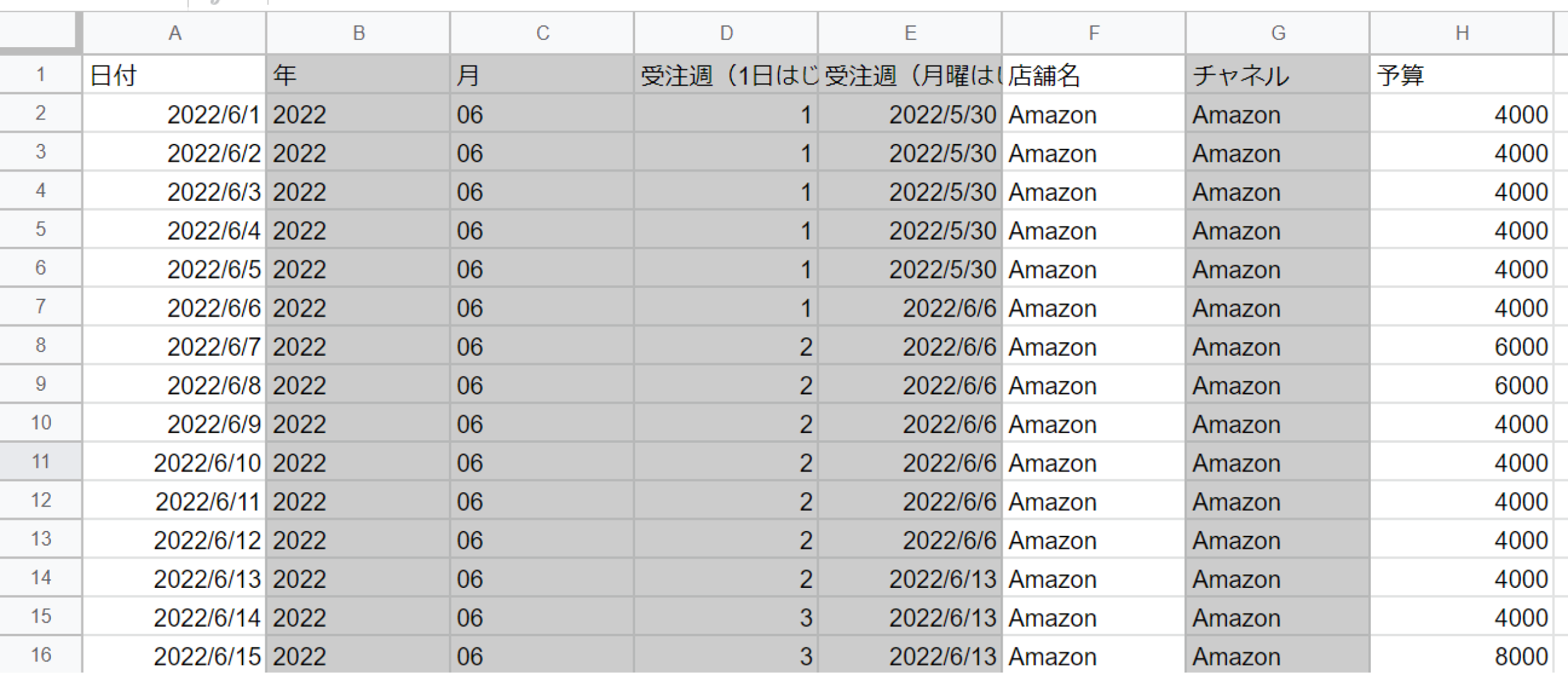This screenshot has width=1568, height=673.
Task: Select row 11 header
Action: click(x=40, y=462)
